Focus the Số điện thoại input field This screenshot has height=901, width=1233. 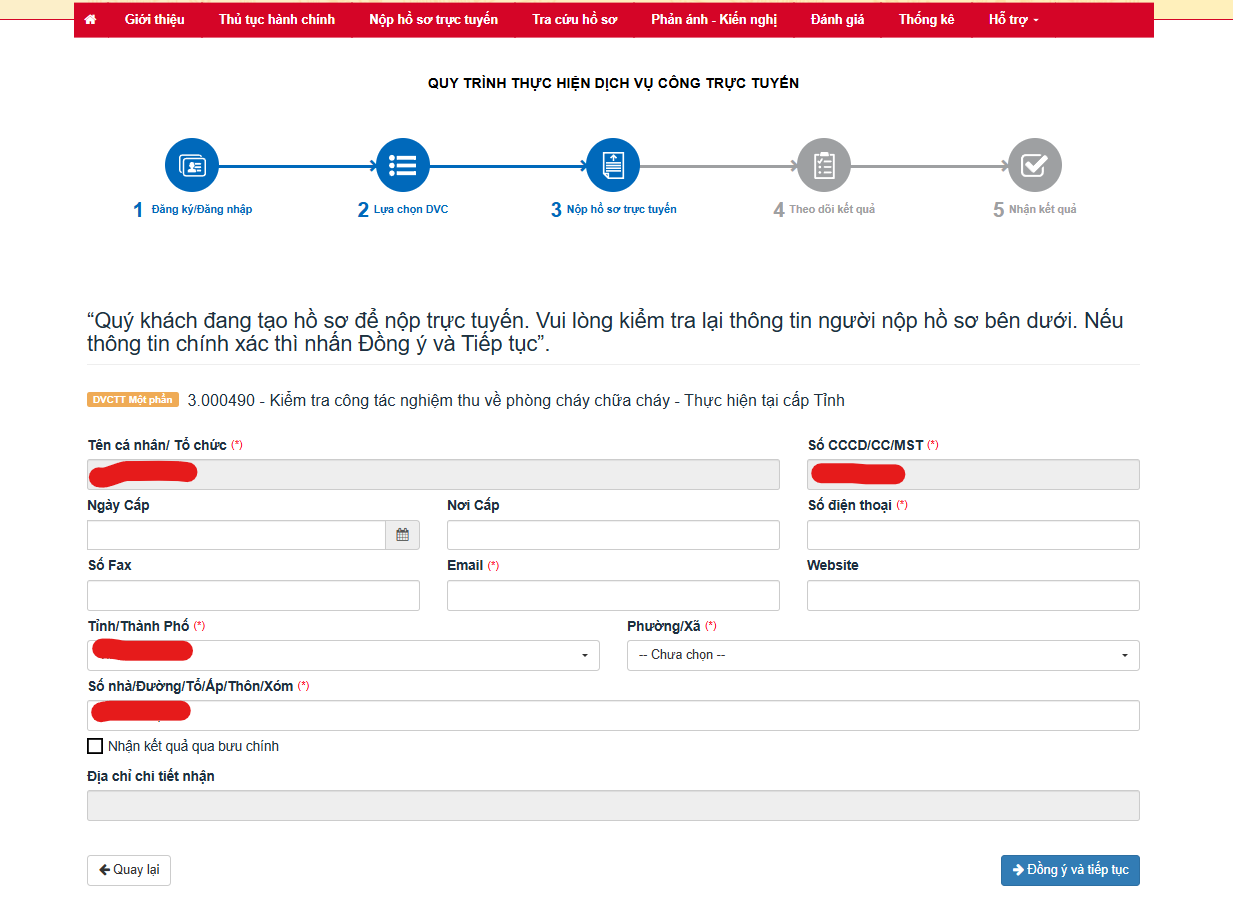972,535
